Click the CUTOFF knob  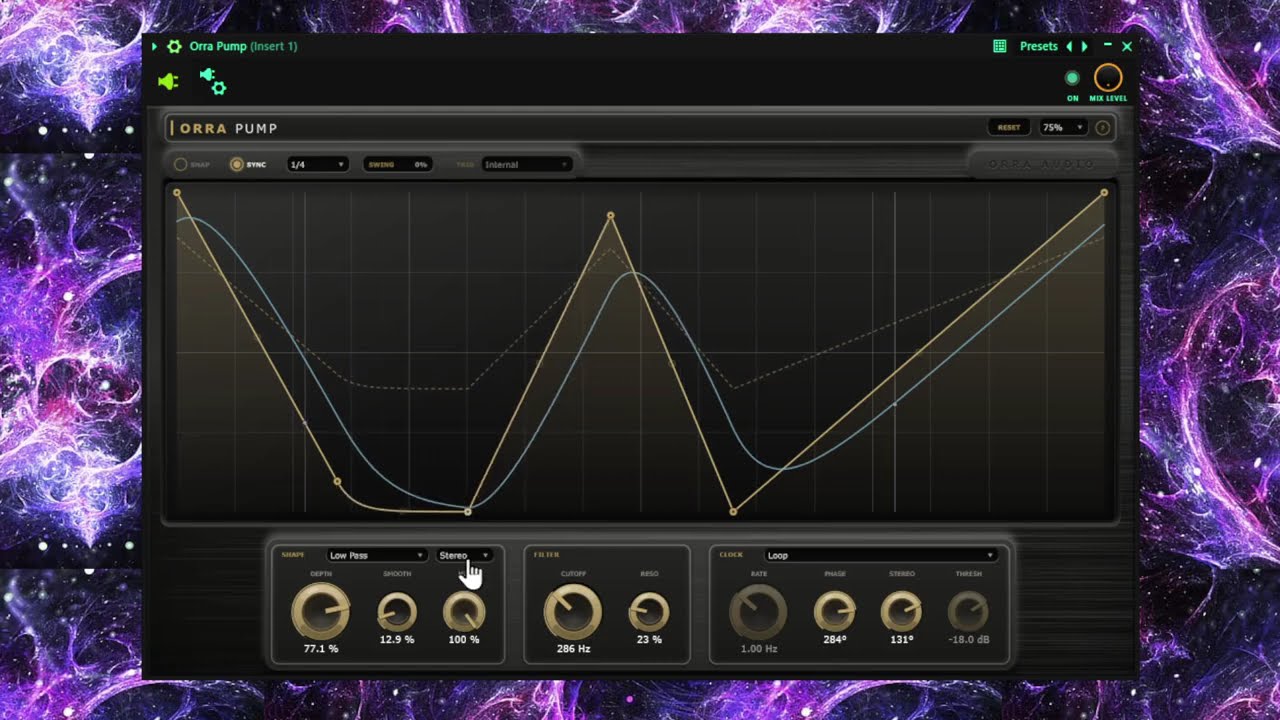[x=573, y=611]
